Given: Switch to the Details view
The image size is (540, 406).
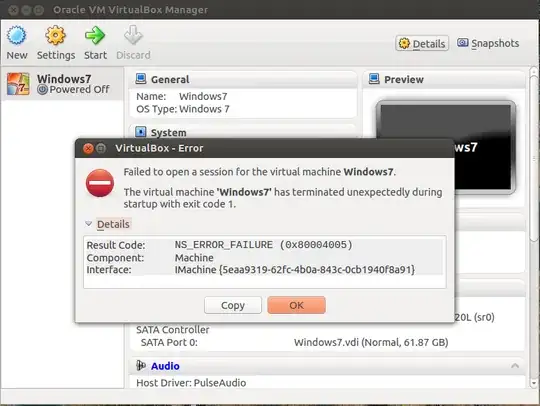Looking at the screenshot, I should [422, 43].
